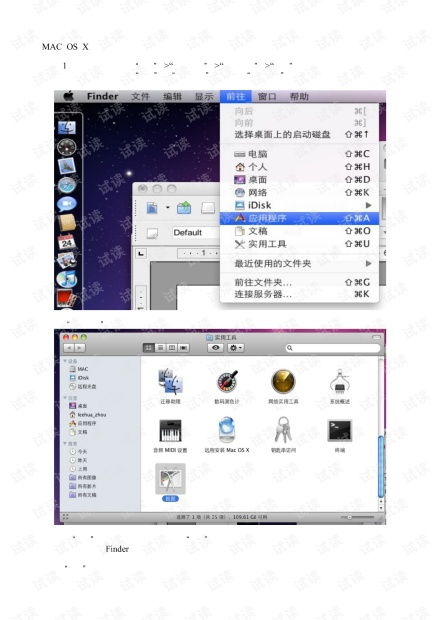Open the Keychain Access keys icon
Viewport: 440px width, 620px height.
point(283,430)
